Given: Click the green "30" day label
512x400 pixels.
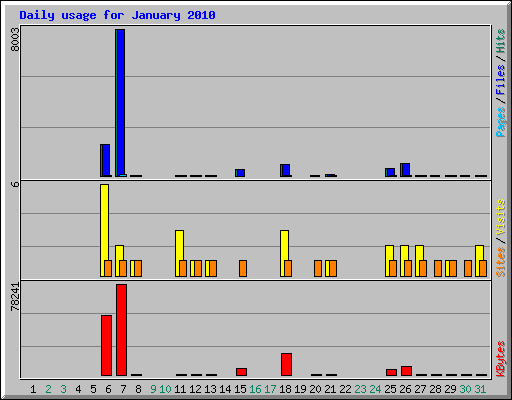Looking at the screenshot, I should 465,389.
